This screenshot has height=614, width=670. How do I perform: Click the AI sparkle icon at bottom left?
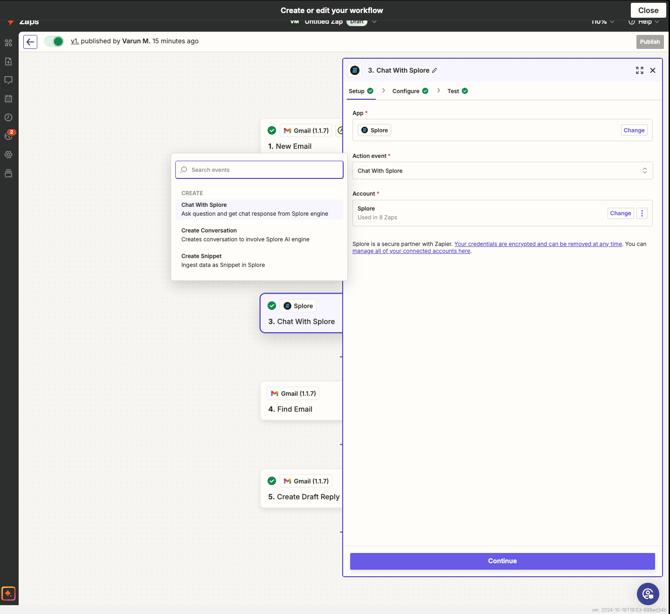point(8,593)
